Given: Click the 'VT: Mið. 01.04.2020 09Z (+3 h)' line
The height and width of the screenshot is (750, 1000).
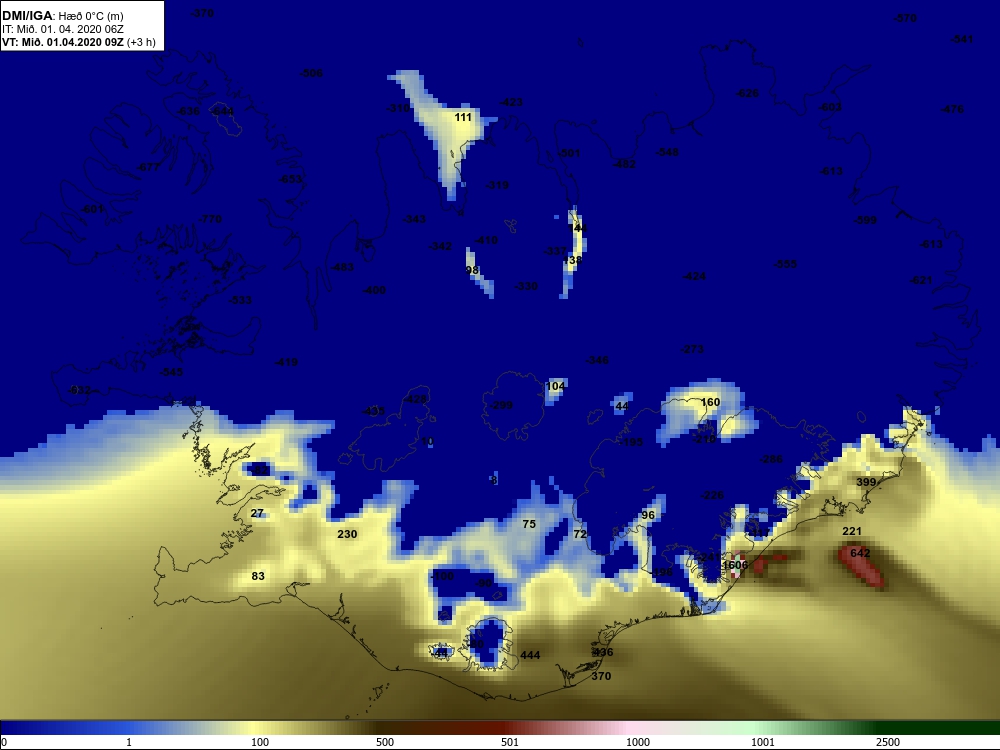Looking at the screenshot, I should [78, 42].
